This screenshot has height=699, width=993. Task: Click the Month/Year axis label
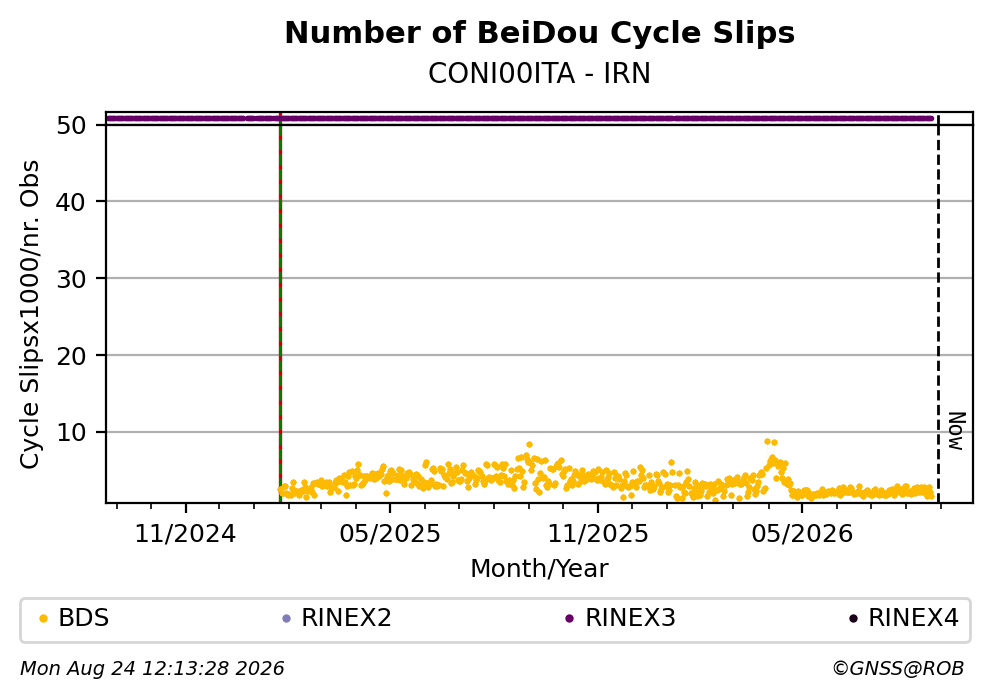[x=540, y=569]
